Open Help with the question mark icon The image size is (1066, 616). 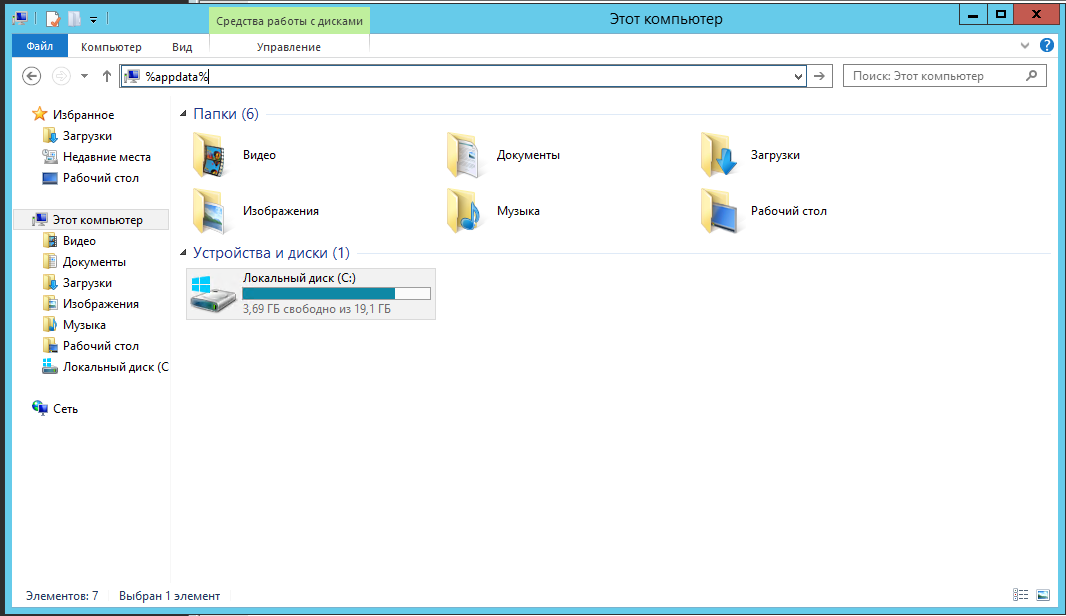1046,46
